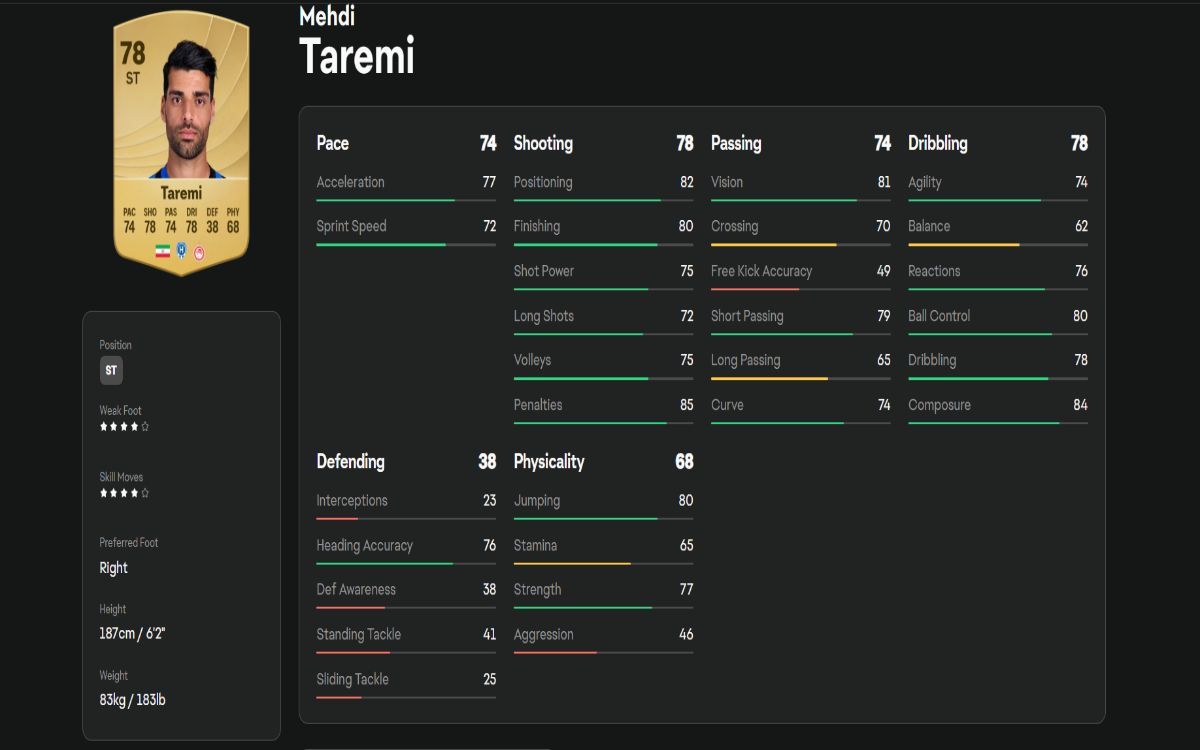Viewport: 1200px width, 750px height.
Task: Click the first Weak Foot star
Action: coord(103,427)
